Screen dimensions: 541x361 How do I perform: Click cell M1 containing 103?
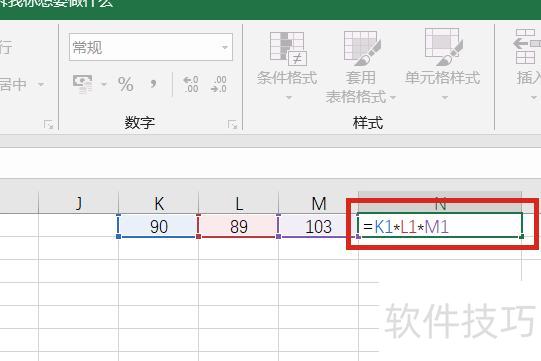[x=319, y=226]
